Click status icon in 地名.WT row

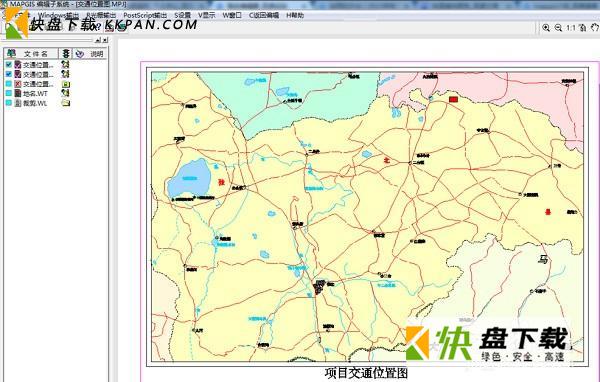(x=65, y=93)
